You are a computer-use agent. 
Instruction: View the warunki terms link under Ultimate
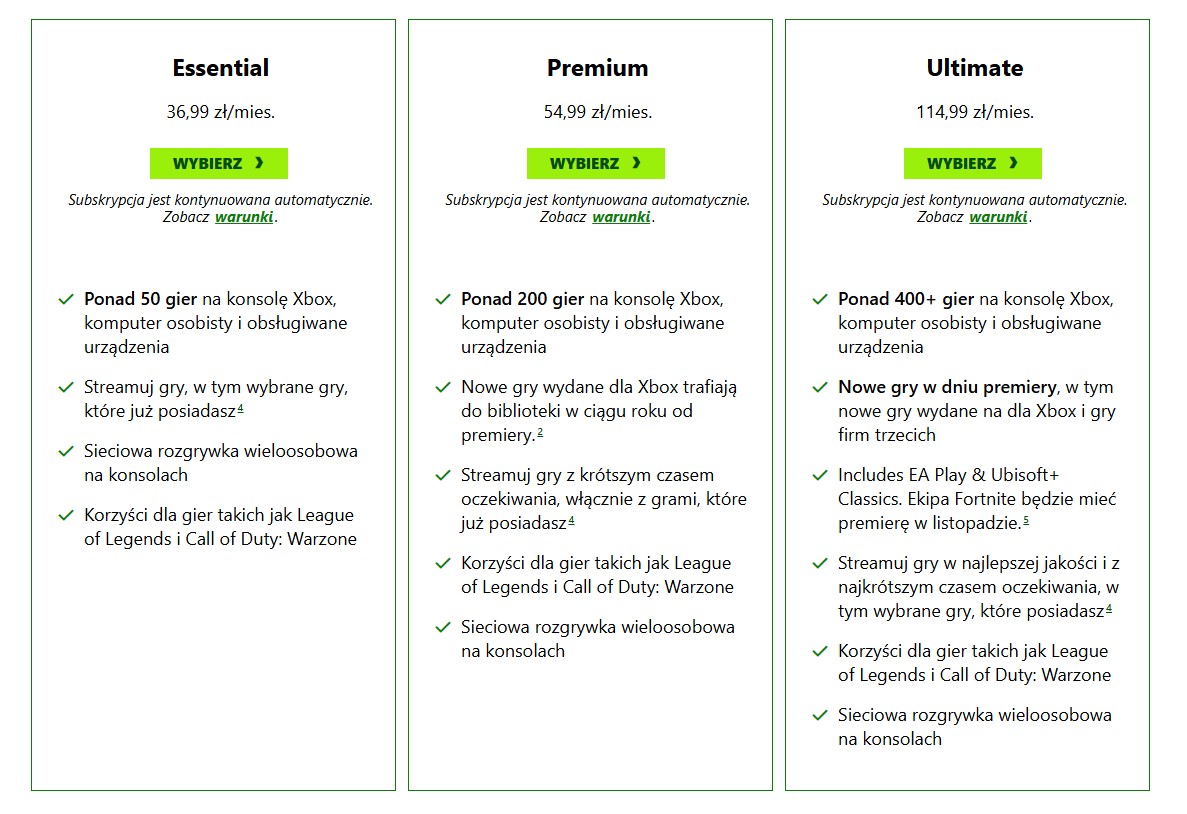pyautogui.click(x=998, y=217)
